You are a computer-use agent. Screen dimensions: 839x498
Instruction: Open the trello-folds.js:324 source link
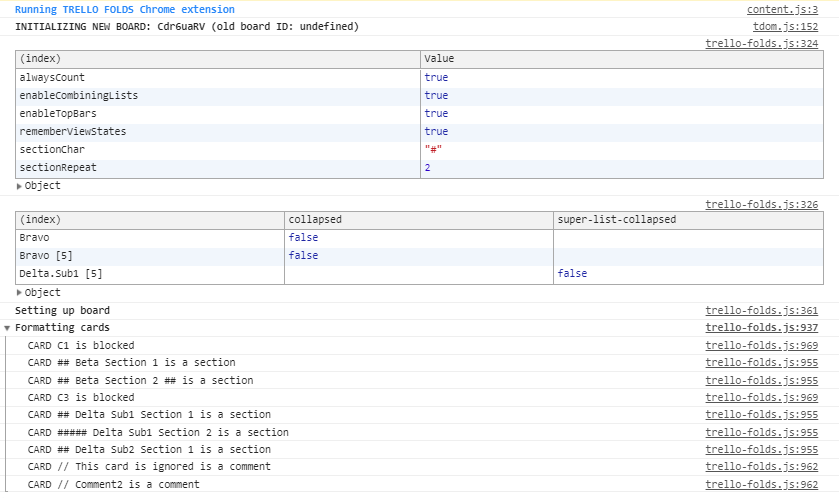pyautogui.click(x=761, y=43)
